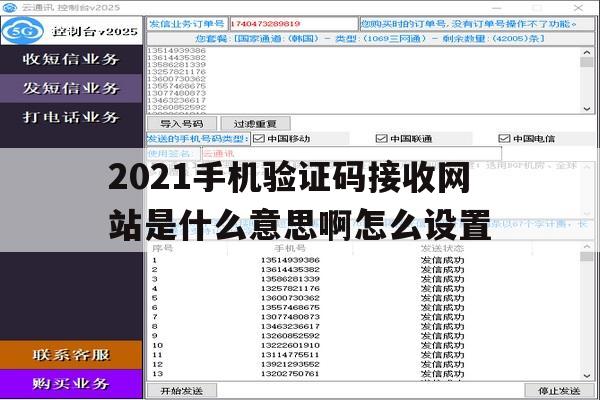
Task: Click the 5G cloud logo icon
Action: (22, 31)
